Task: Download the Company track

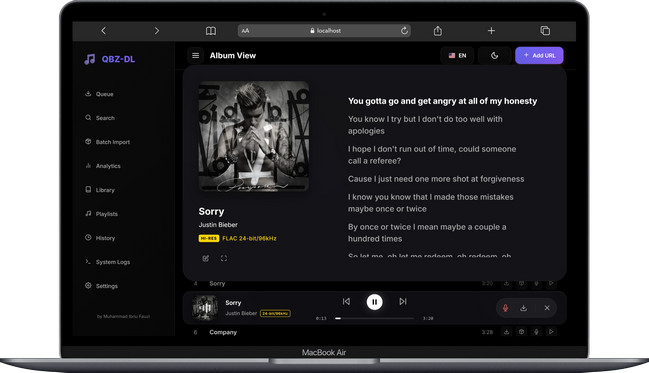Action: tap(506, 332)
